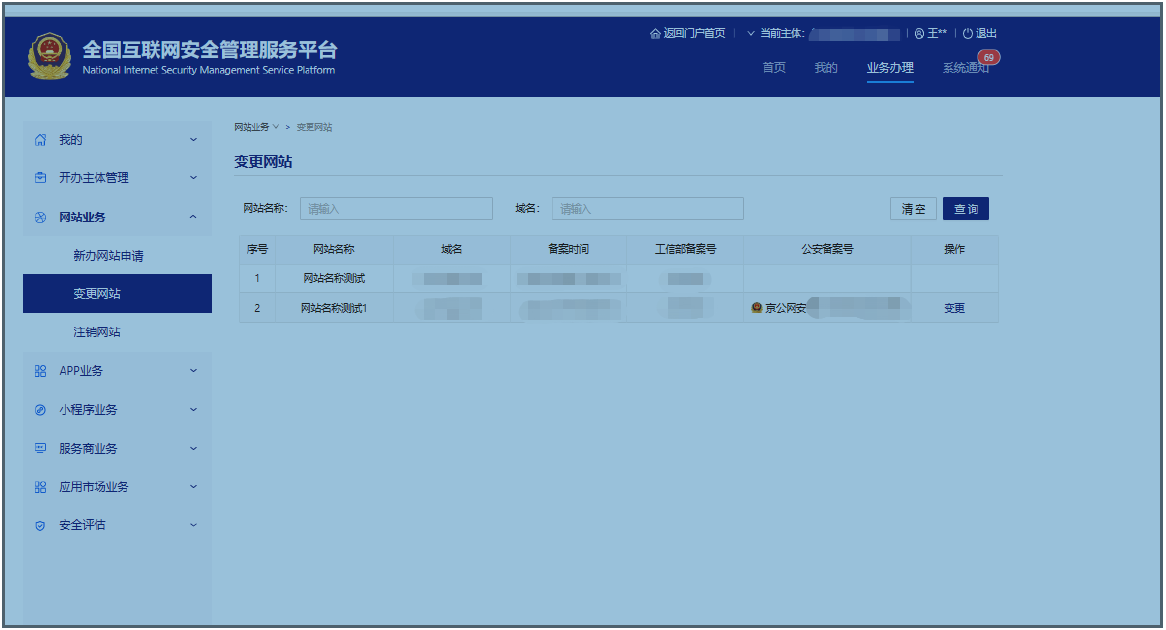Click the 小程序业务 compass icon
The height and width of the screenshot is (630, 1166).
40,410
